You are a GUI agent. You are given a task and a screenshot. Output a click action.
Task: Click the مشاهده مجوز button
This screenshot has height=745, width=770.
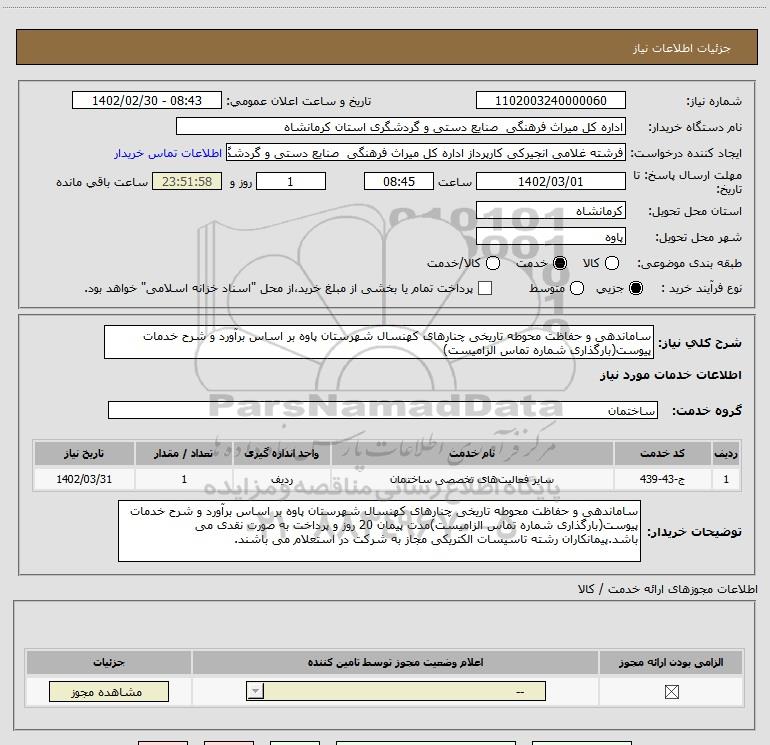109,691
